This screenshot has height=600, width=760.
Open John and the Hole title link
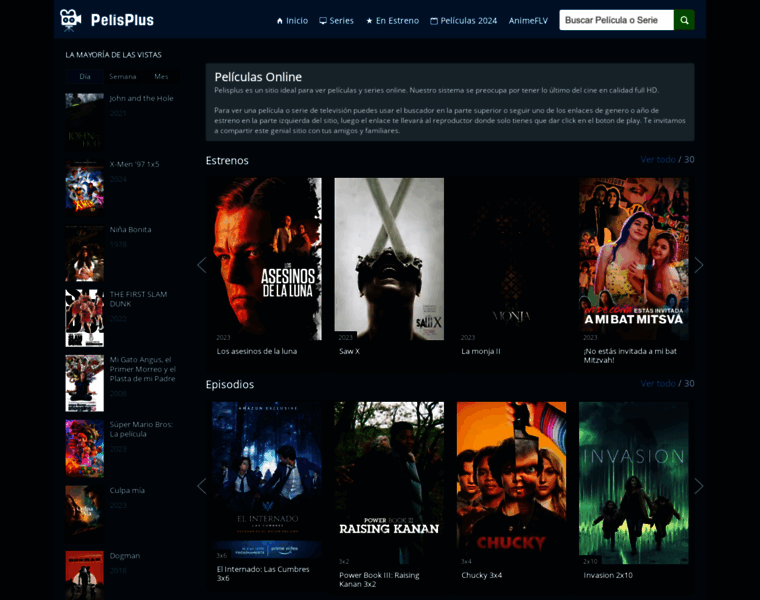[141, 98]
